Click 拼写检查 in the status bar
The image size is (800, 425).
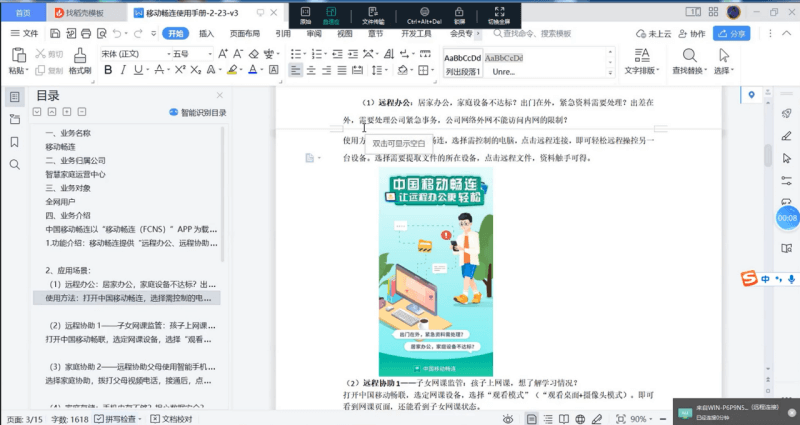coord(118,419)
